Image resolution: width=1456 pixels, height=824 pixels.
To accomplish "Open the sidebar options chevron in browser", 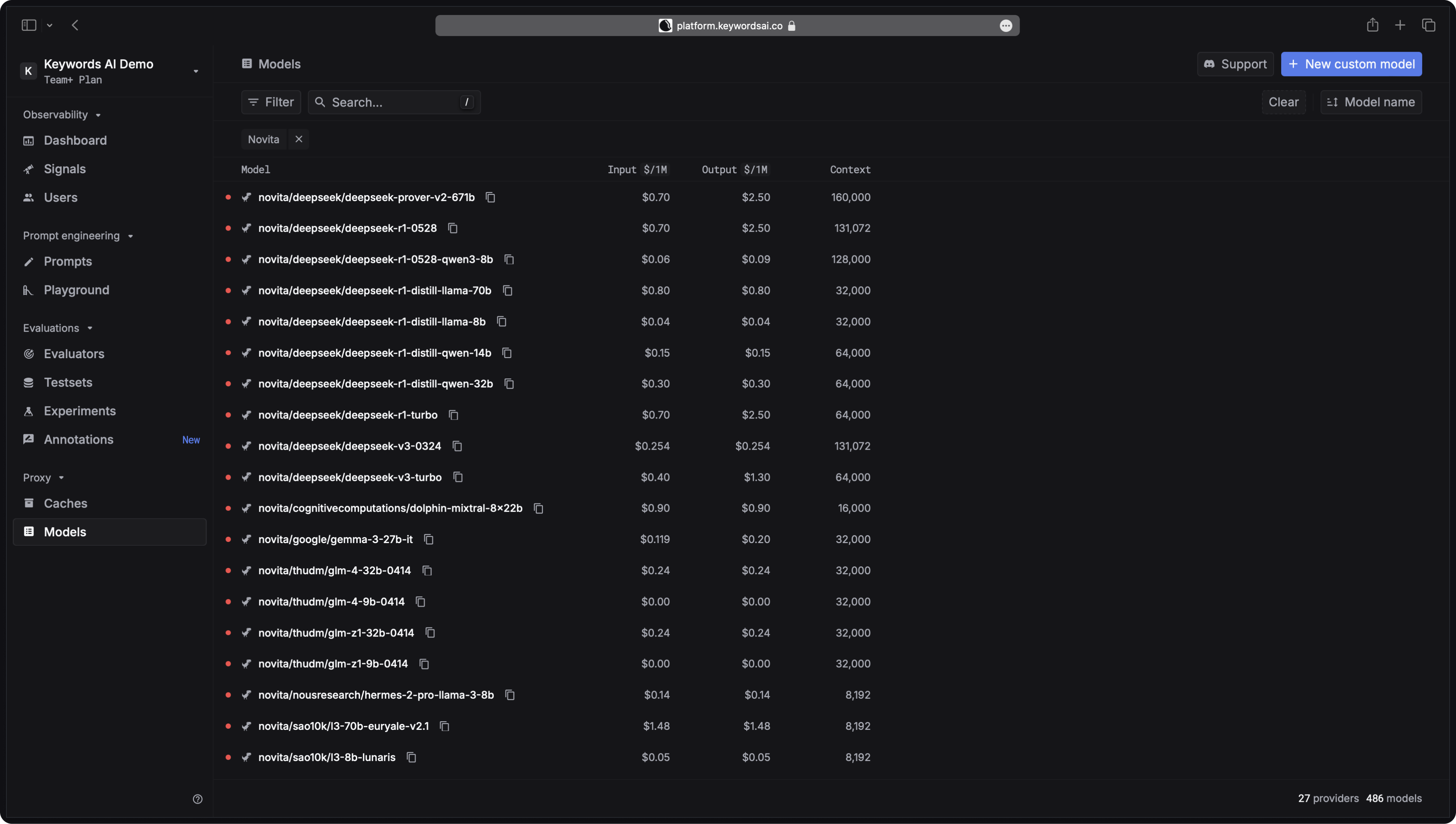I will (50, 26).
